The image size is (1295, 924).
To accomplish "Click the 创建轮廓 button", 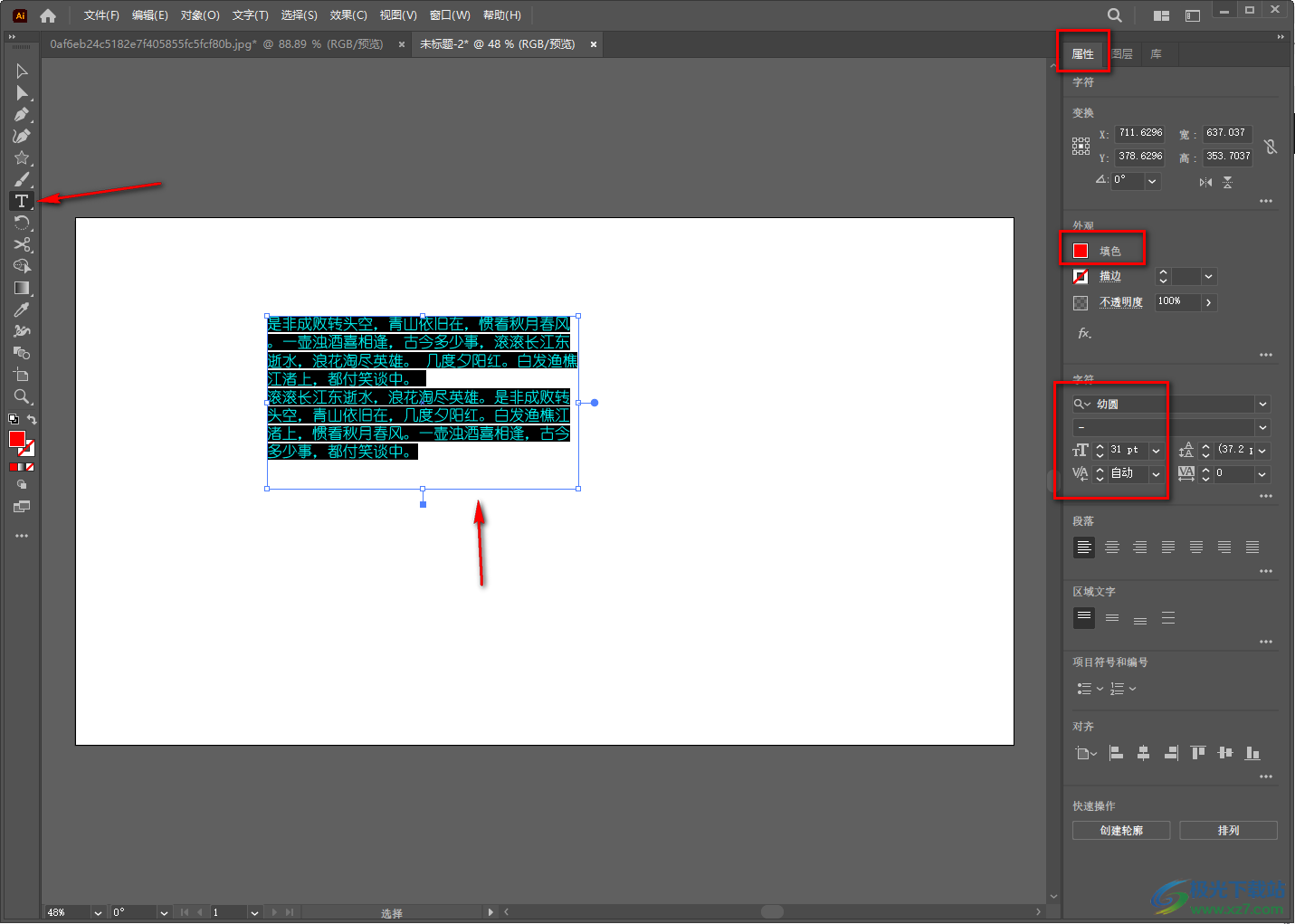I will [1121, 831].
